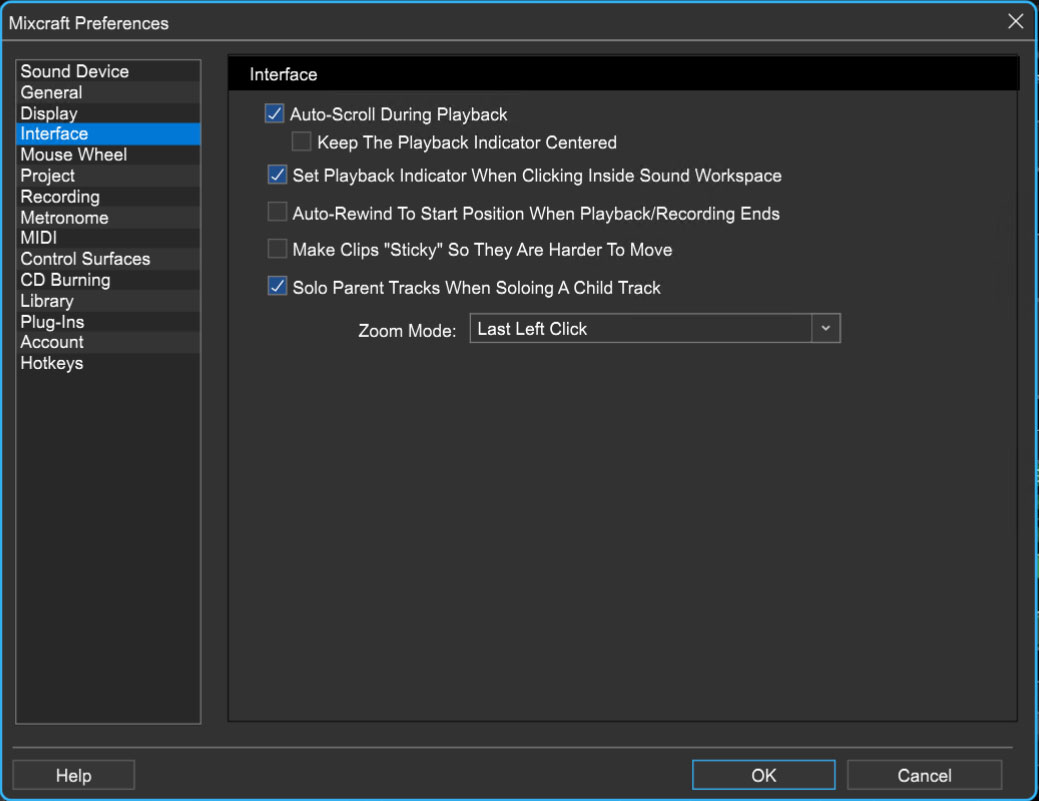Uncheck Set Playback Indicator When Clicking Inside Workspace

point(277,175)
